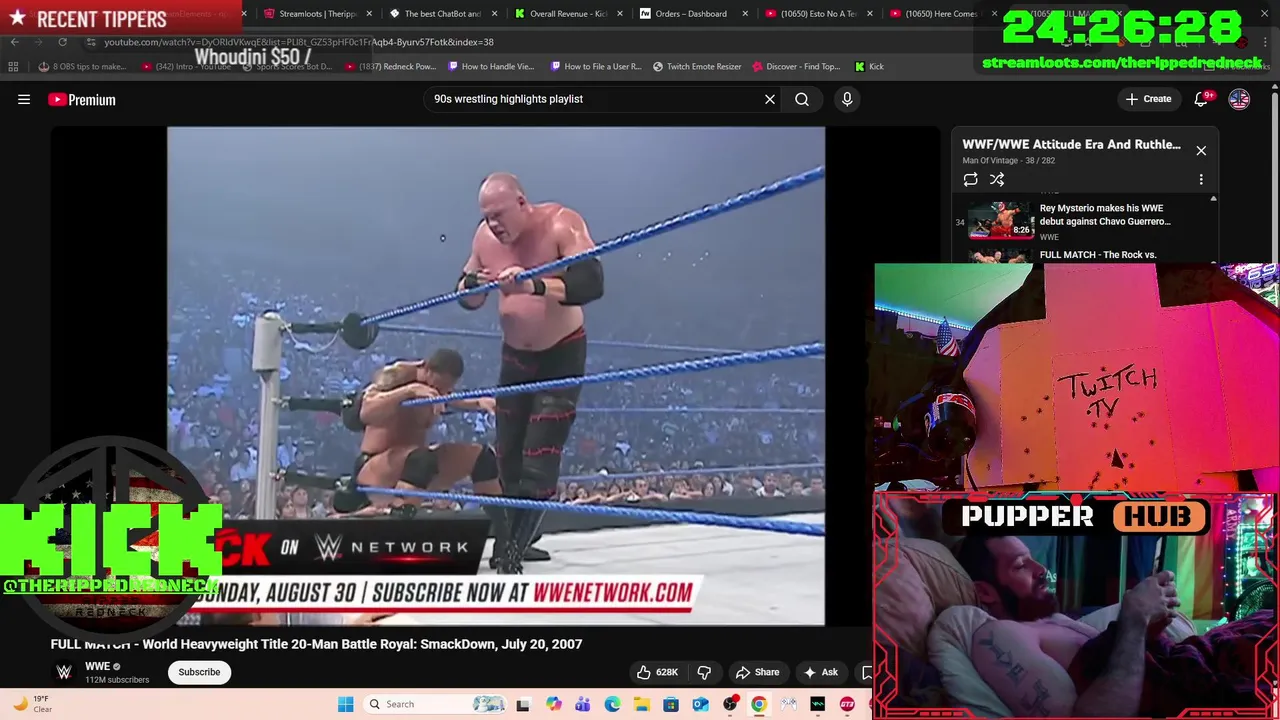Open Microsoft Teams from taskbar

(x=583, y=704)
